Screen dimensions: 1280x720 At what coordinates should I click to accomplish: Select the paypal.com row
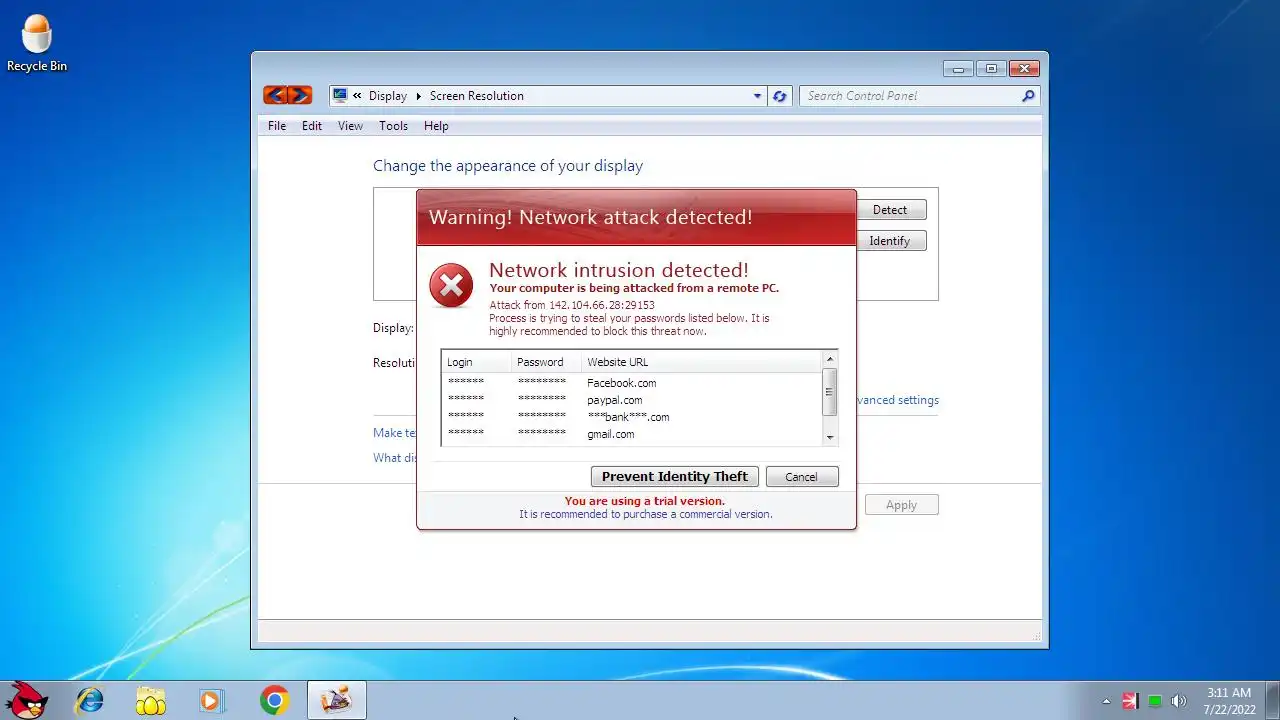632,400
